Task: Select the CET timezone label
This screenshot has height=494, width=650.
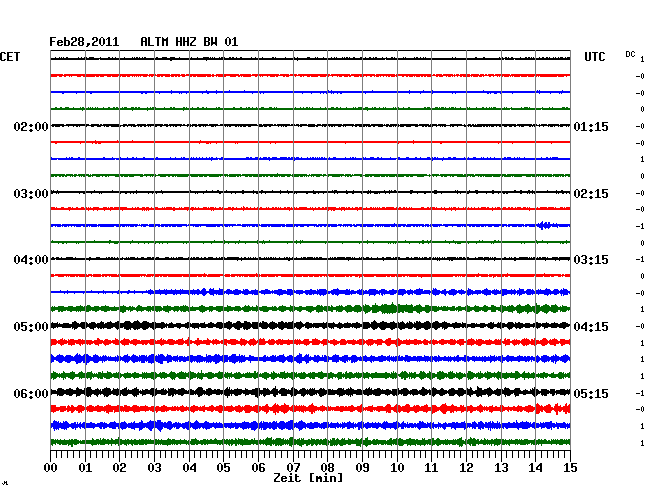Action: [10, 57]
